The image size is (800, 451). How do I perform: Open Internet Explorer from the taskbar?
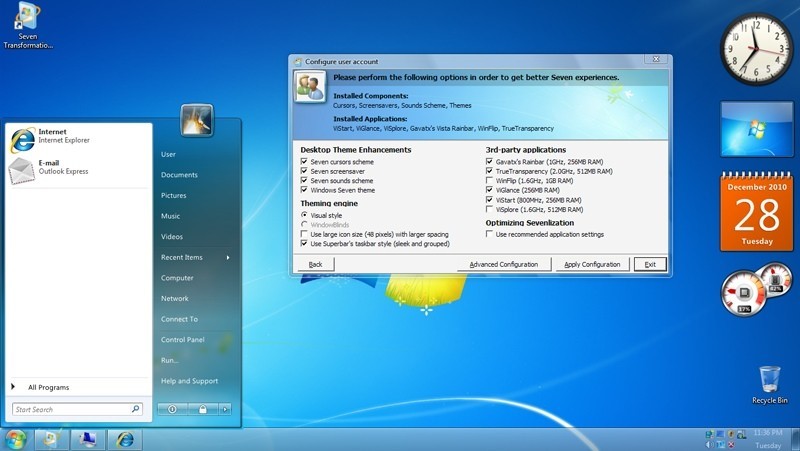point(124,439)
